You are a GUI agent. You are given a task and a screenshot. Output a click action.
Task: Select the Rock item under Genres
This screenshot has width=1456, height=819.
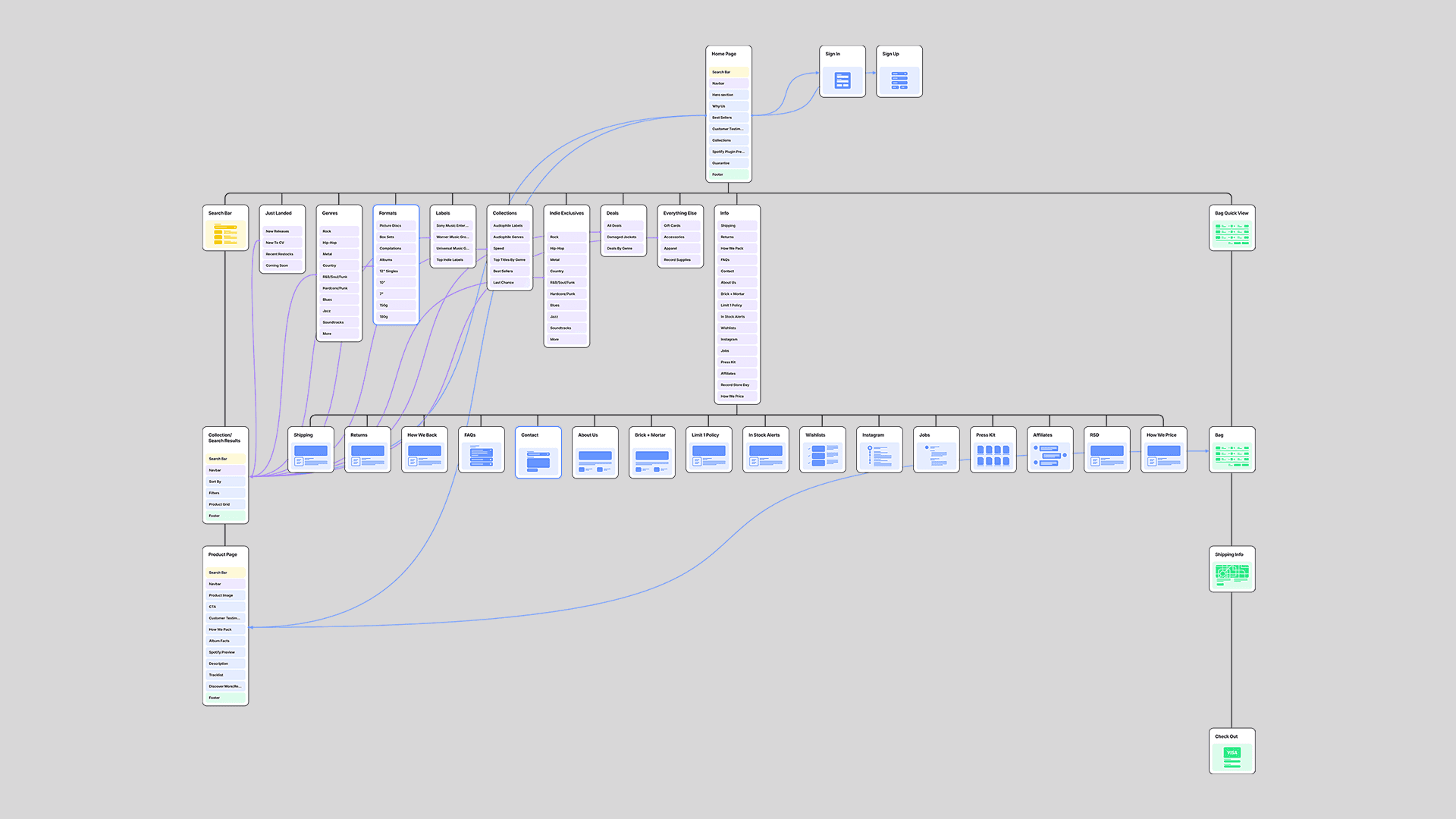coord(339,231)
